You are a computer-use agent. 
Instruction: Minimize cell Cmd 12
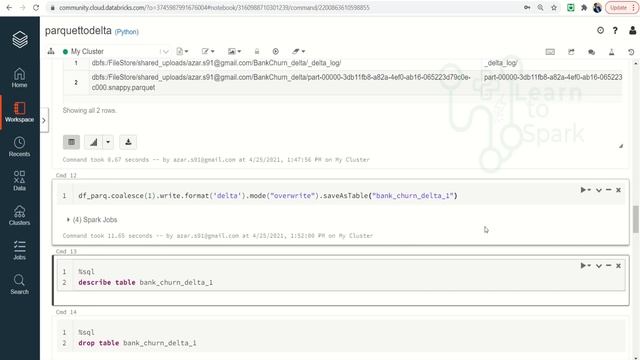point(609,190)
